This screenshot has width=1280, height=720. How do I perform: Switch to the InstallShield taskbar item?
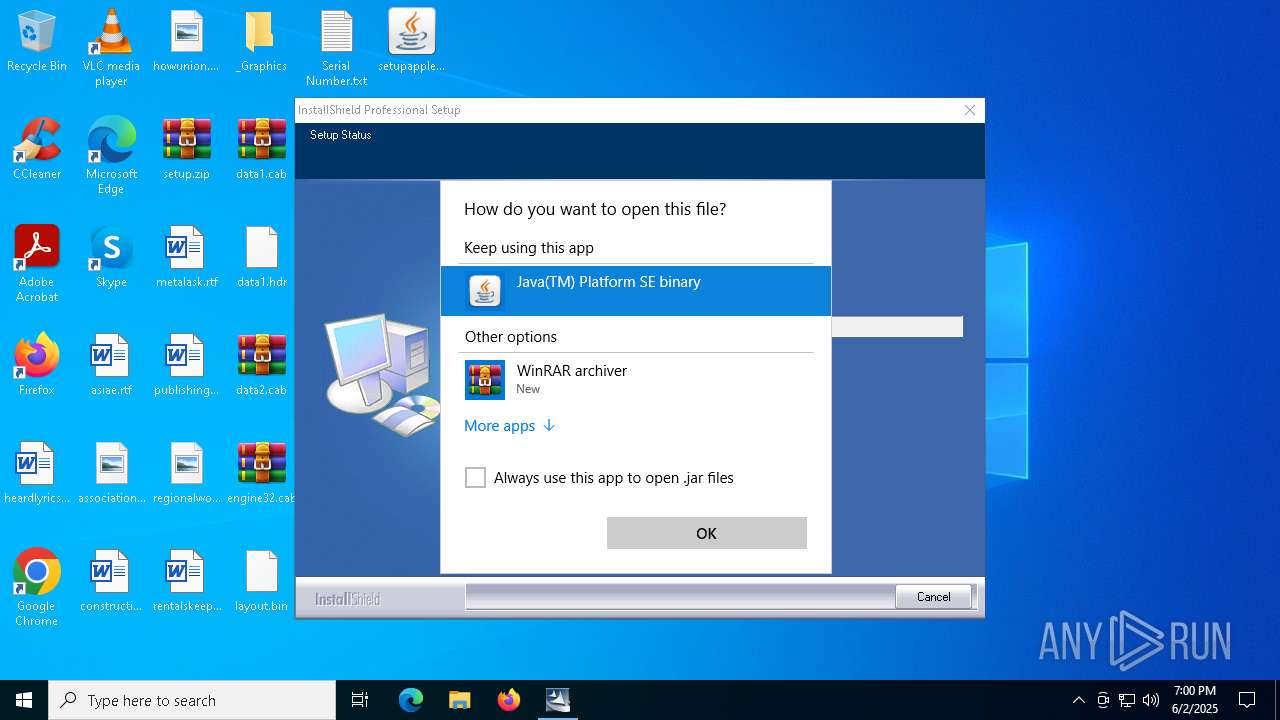click(557, 700)
